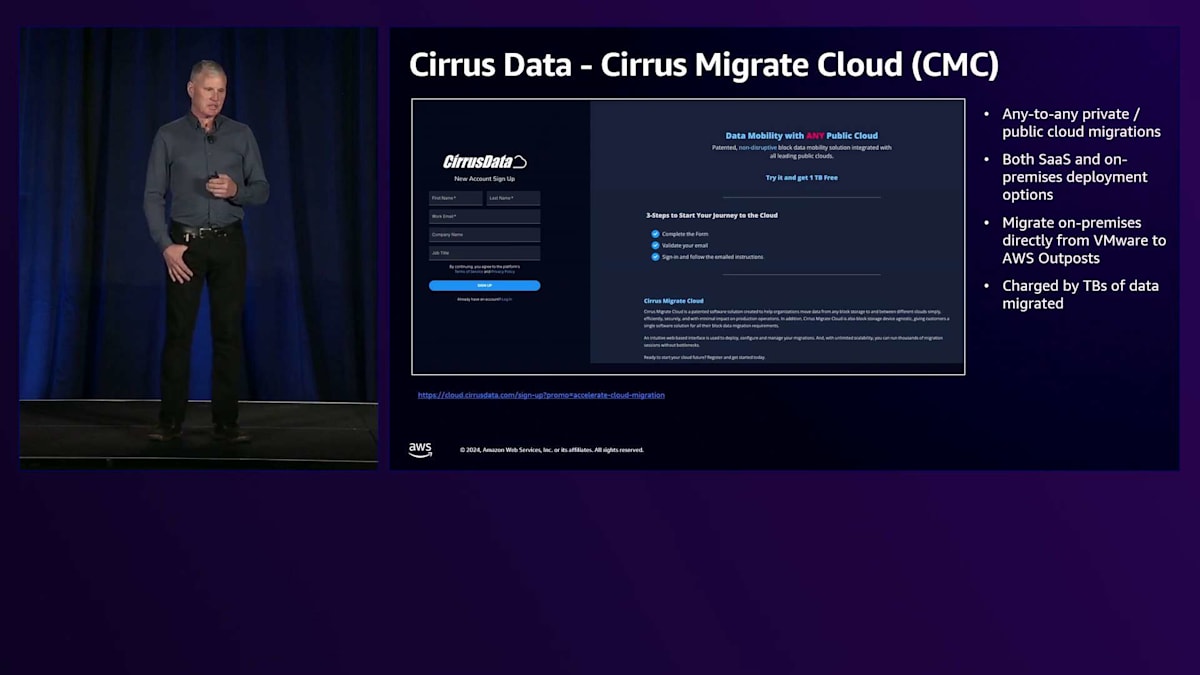Click the 3-Steps to Start Your Journey heading
Screen dimensions: 1200x675
[x=712, y=215]
